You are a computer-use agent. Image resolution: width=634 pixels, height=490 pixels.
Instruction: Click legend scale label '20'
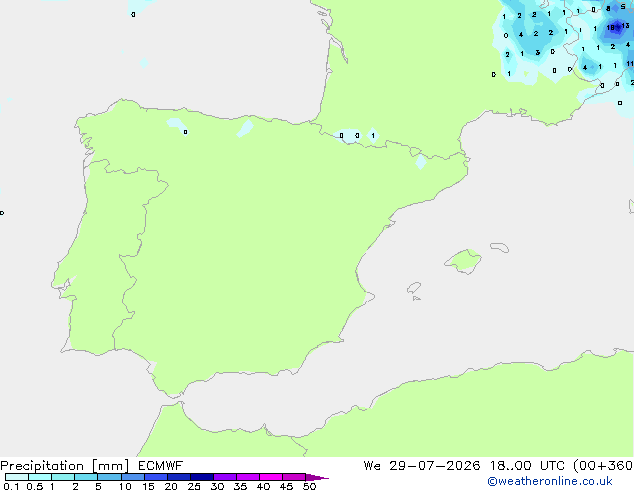tap(171, 486)
